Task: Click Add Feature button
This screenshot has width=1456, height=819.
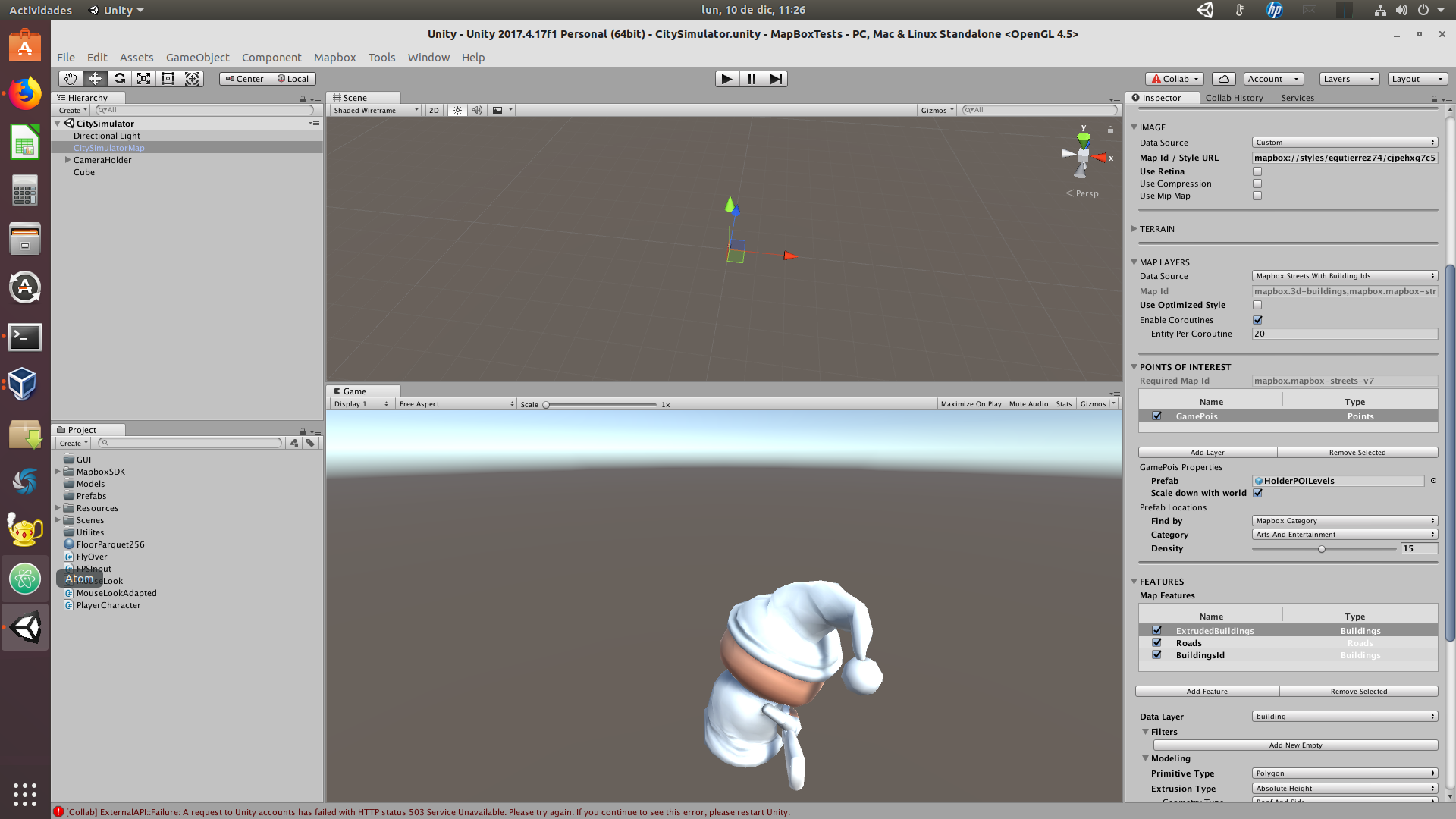Action: (1207, 692)
